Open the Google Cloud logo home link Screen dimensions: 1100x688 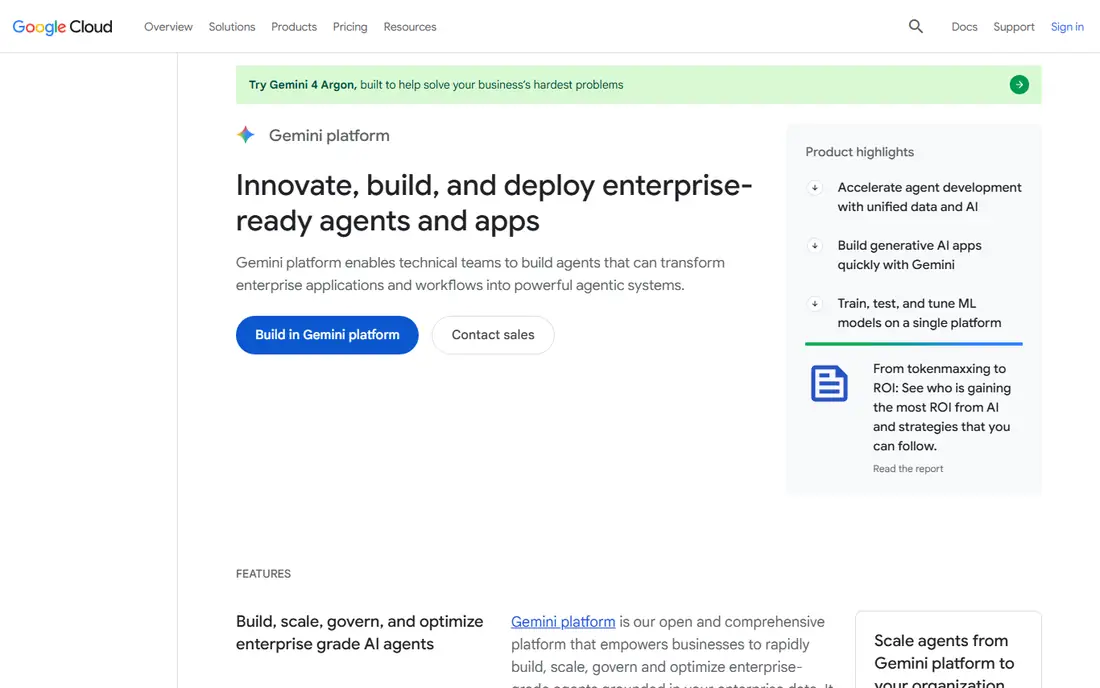tap(62, 27)
